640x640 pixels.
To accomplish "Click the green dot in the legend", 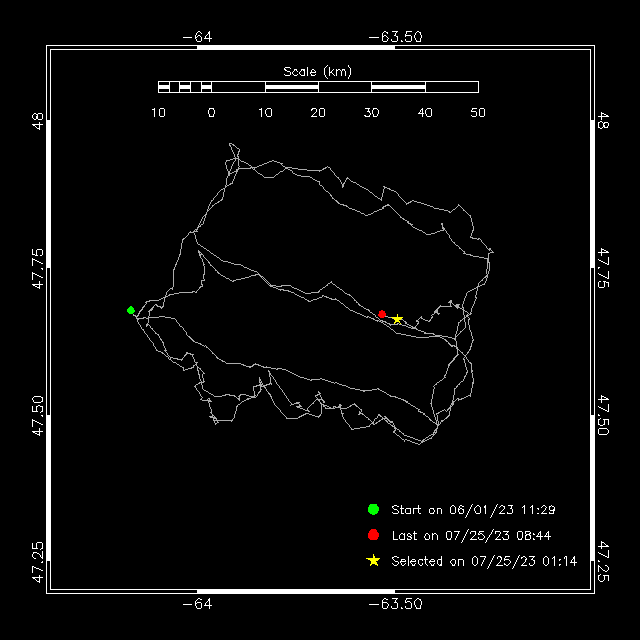I will 373,509.
